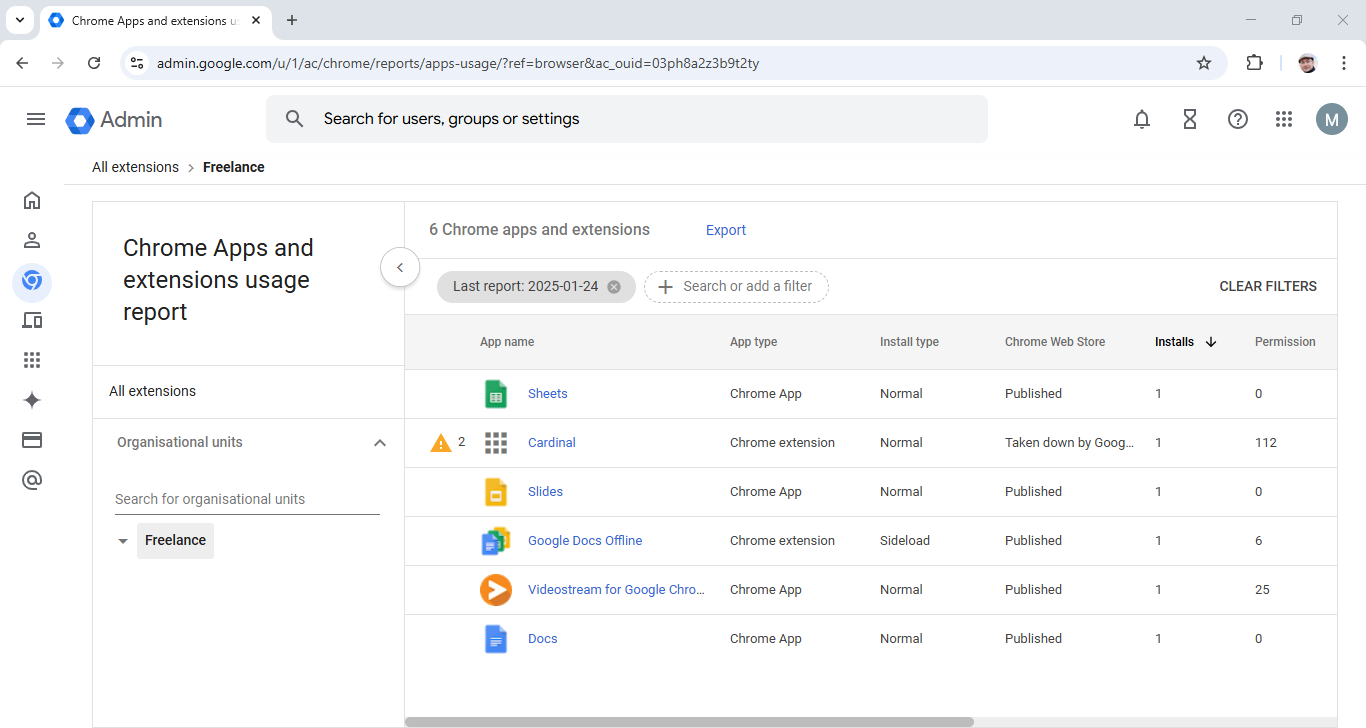This screenshot has width=1366, height=728.
Task: Go back to the previous page
Action: pyautogui.click(x=22, y=63)
